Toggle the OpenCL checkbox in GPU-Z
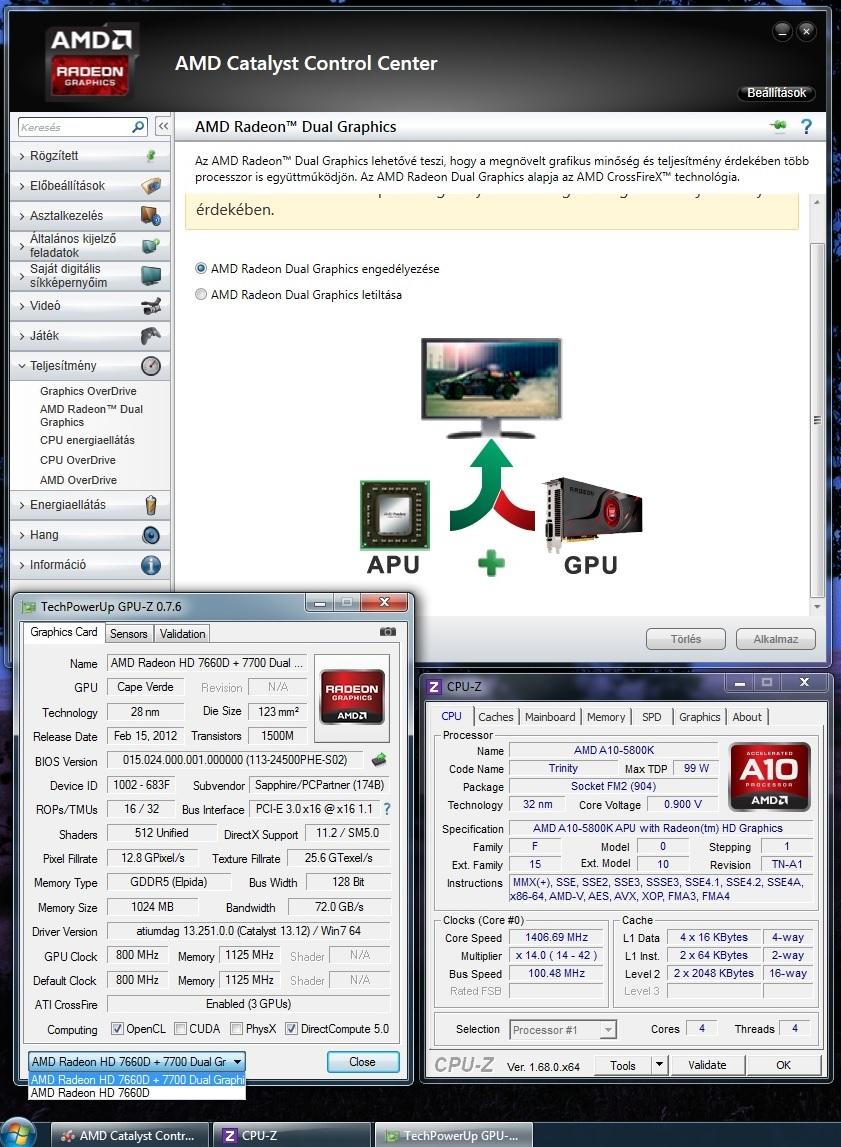The image size is (841, 1147). point(117,1028)
